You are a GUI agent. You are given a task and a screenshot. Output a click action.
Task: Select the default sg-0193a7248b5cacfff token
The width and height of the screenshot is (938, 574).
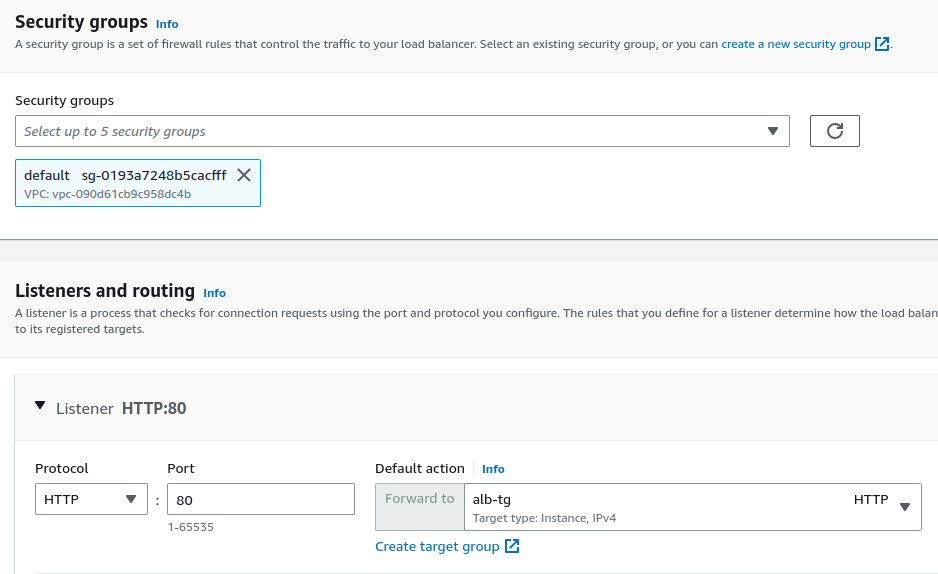coord(138,183)
